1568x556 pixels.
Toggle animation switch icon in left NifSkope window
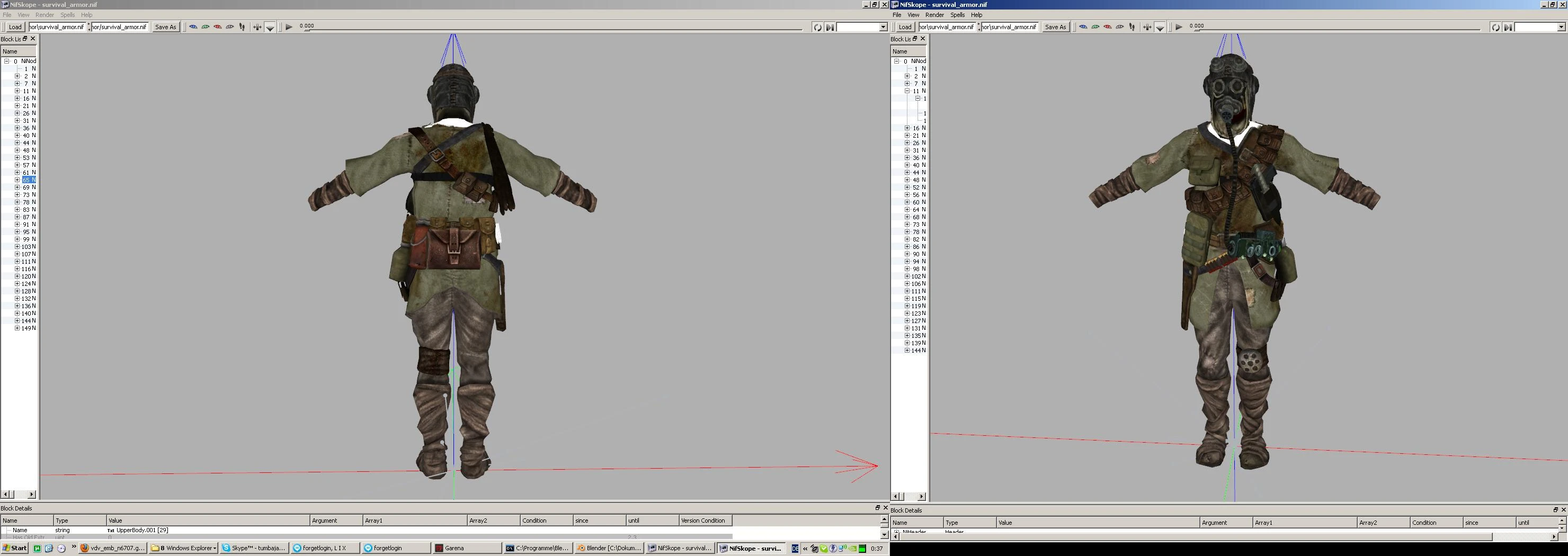point(830,27)
